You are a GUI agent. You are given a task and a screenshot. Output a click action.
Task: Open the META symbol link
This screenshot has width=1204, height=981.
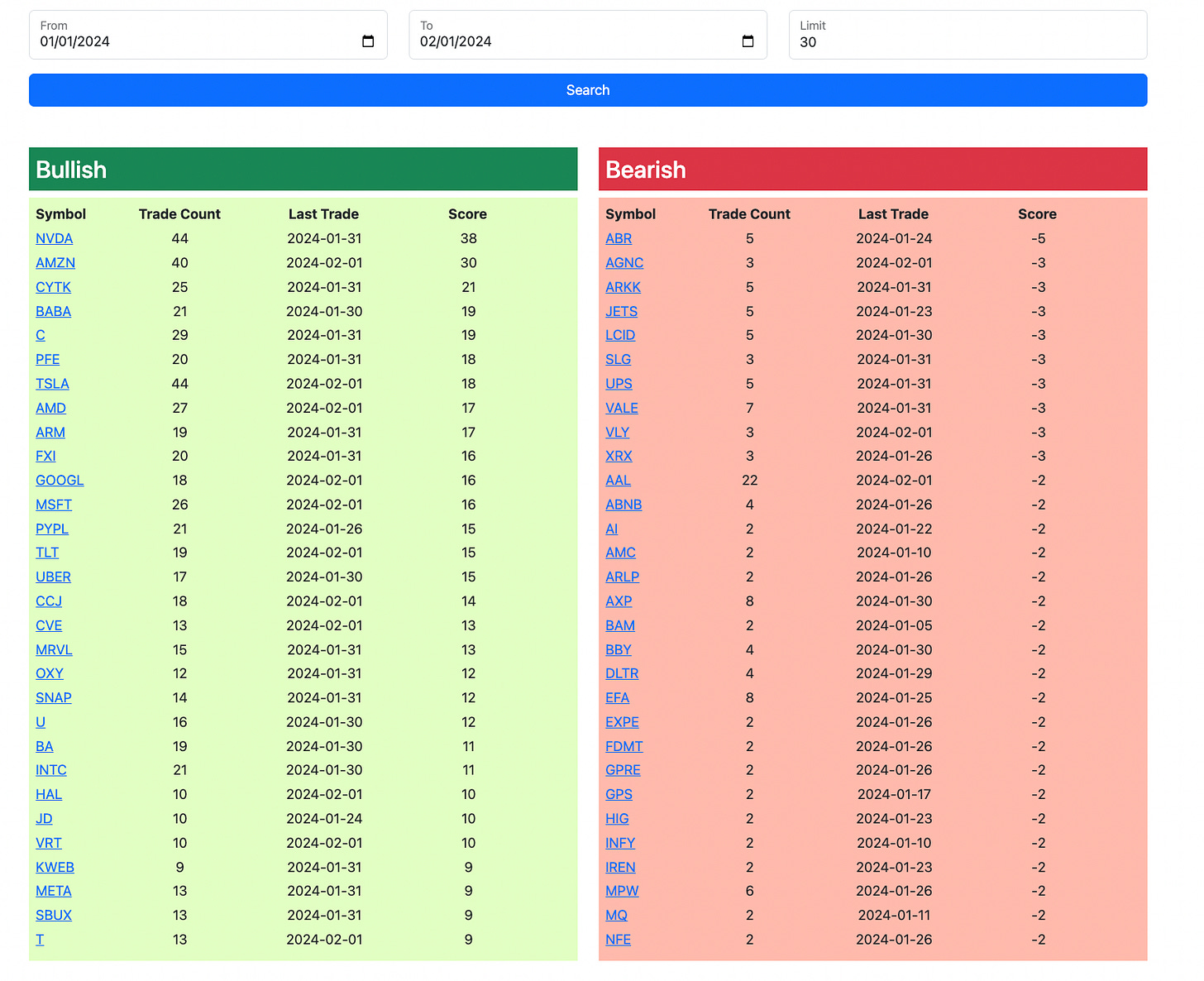pos(54,891)
